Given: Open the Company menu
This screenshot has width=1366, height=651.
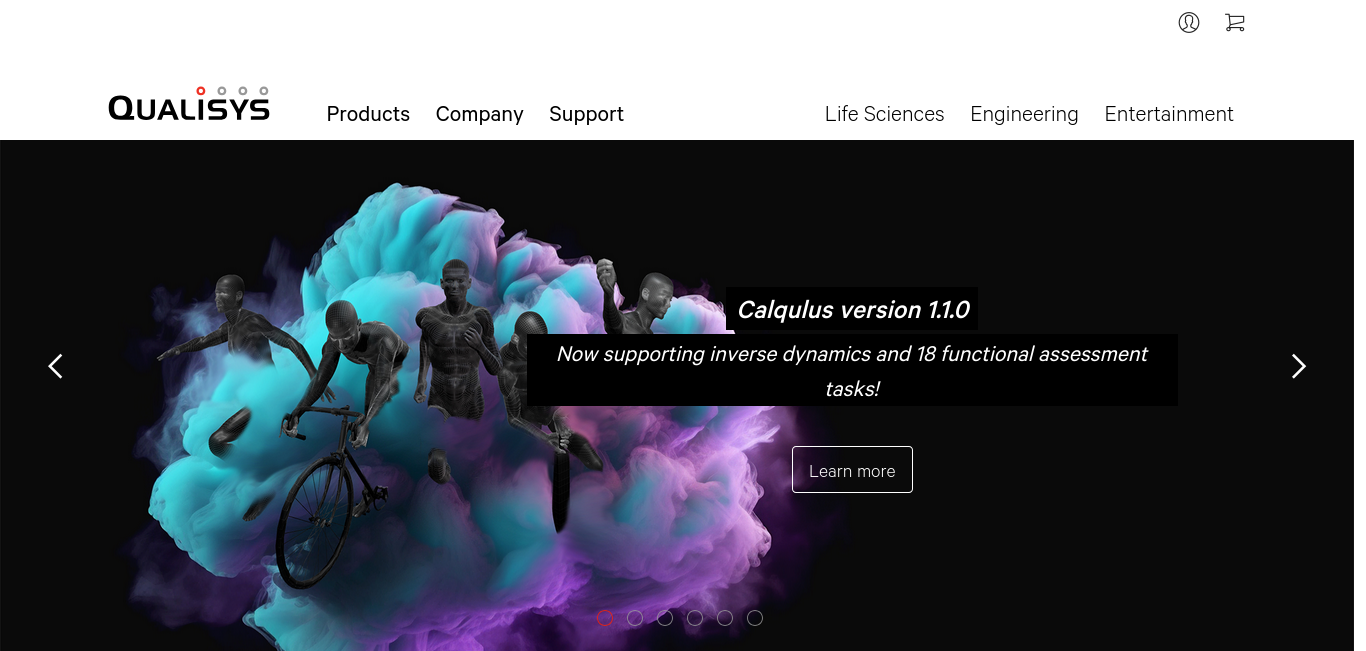Looking at the screenshot, I should 479,114.
